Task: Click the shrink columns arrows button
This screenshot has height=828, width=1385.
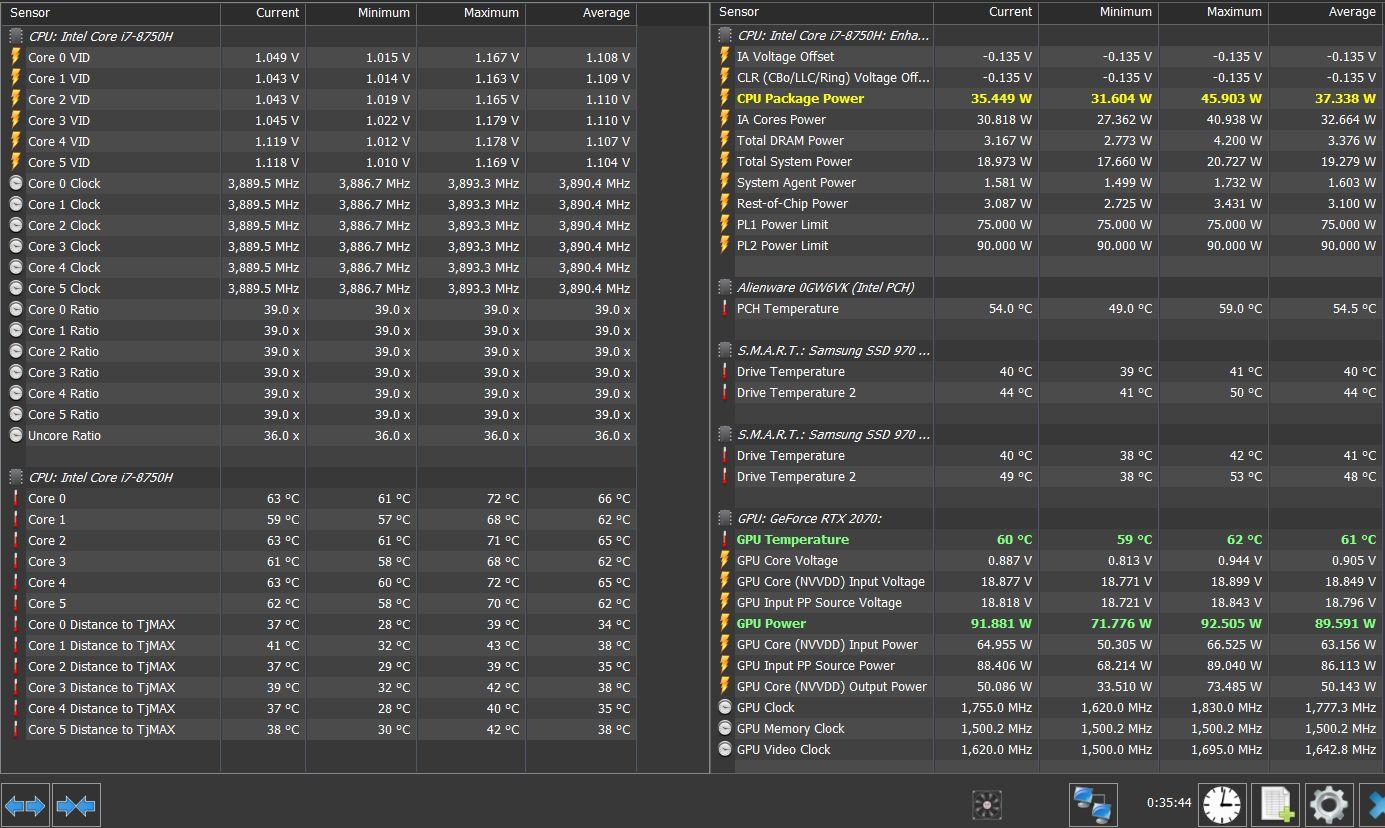Action: [76, 805]
